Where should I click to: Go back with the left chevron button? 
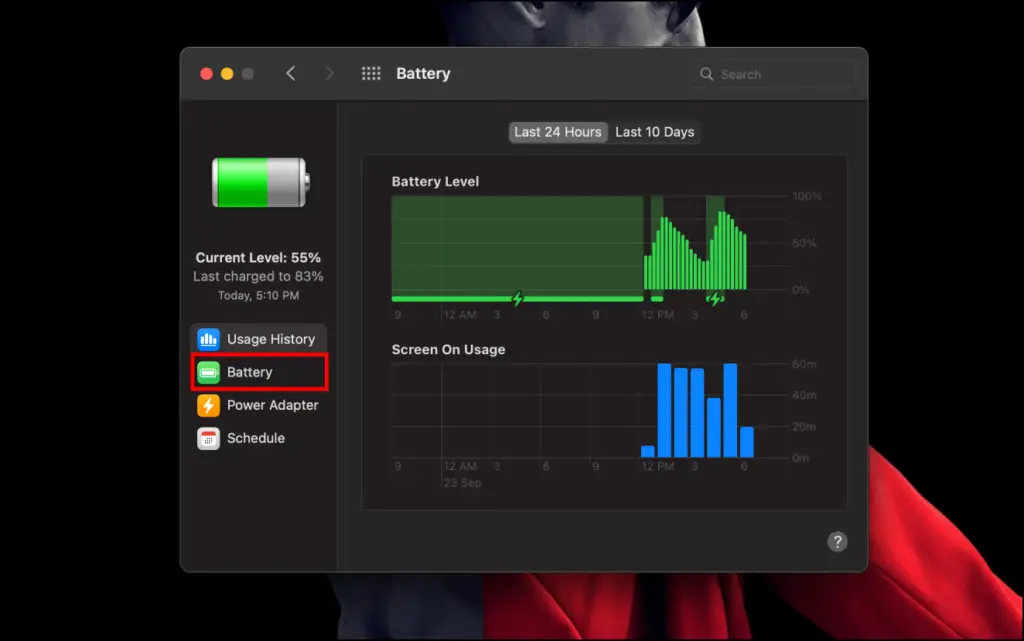click(291, 74)
